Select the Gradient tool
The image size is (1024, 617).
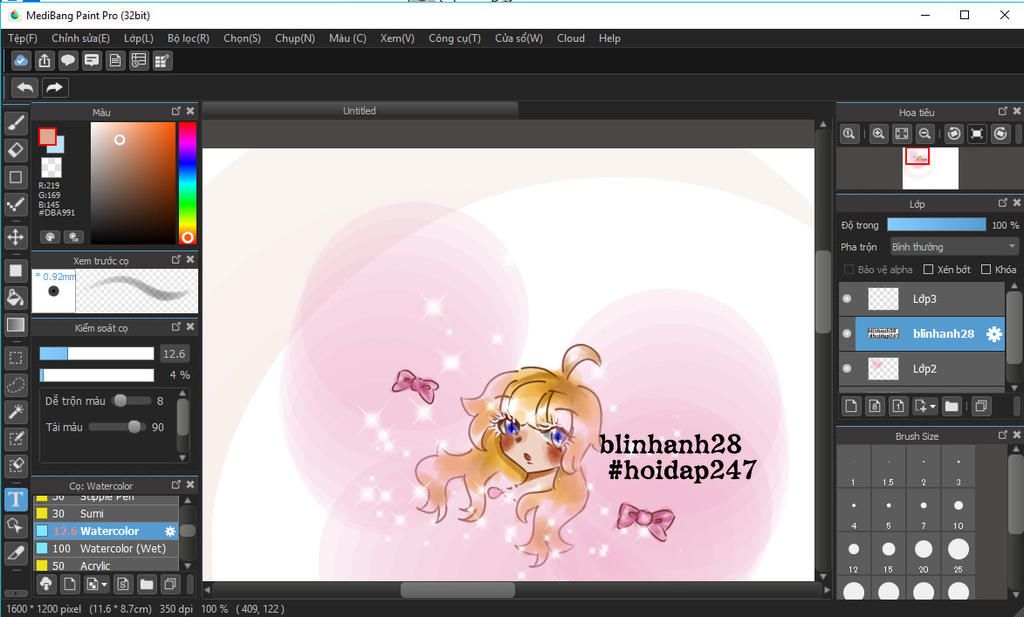coord(16,324)
